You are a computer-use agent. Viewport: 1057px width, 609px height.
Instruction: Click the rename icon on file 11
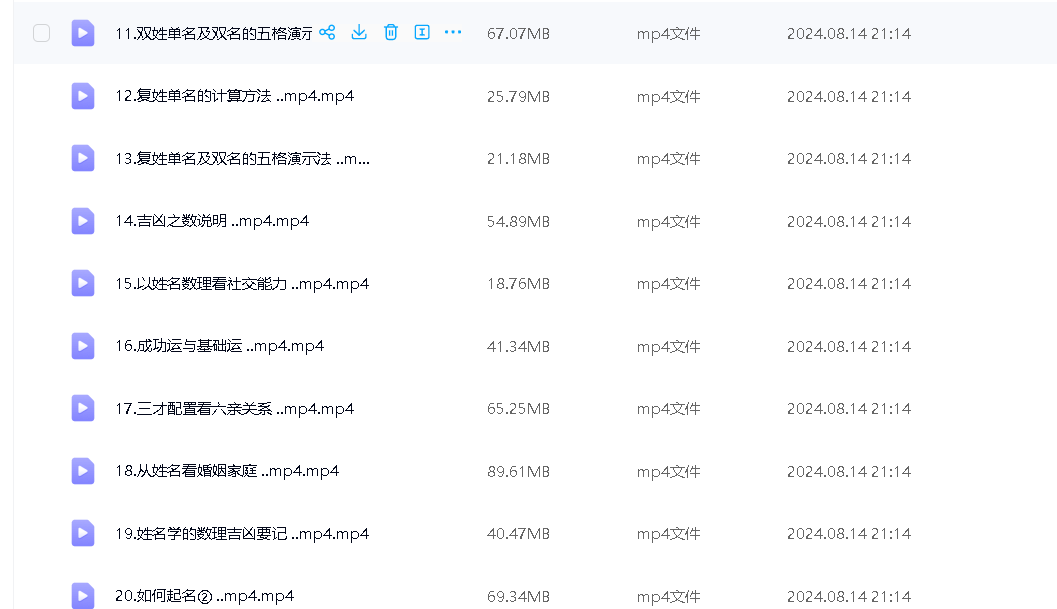(422, 33)
